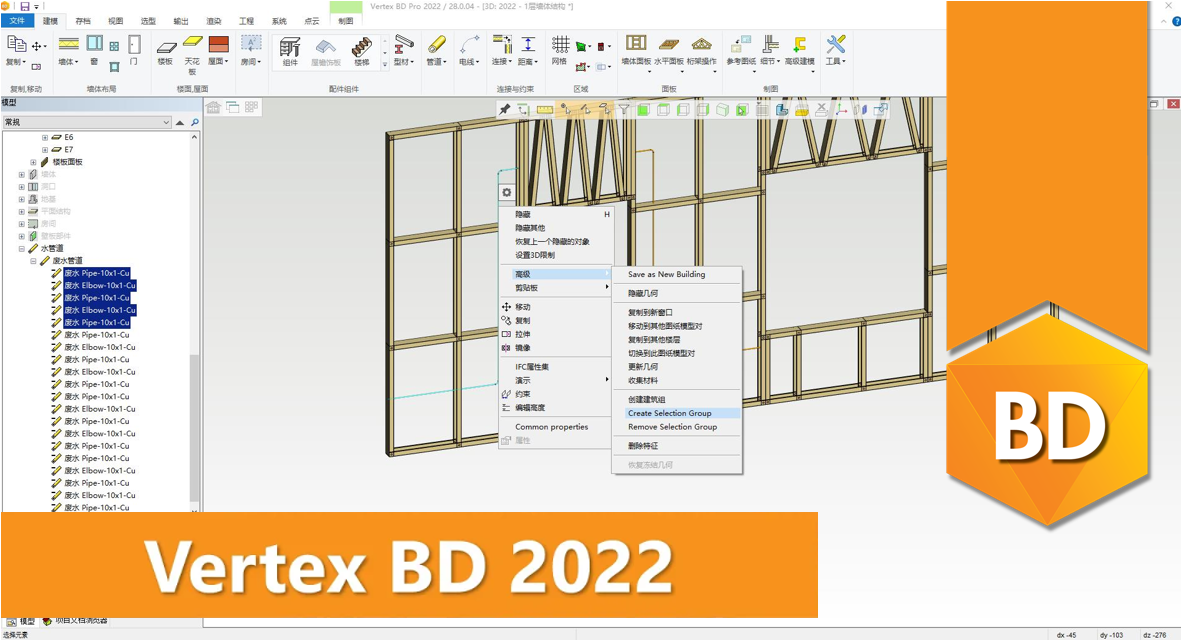Switch to the 视图 ribbon tab
Screen dimensions: 1182x642
coord(115,21)
